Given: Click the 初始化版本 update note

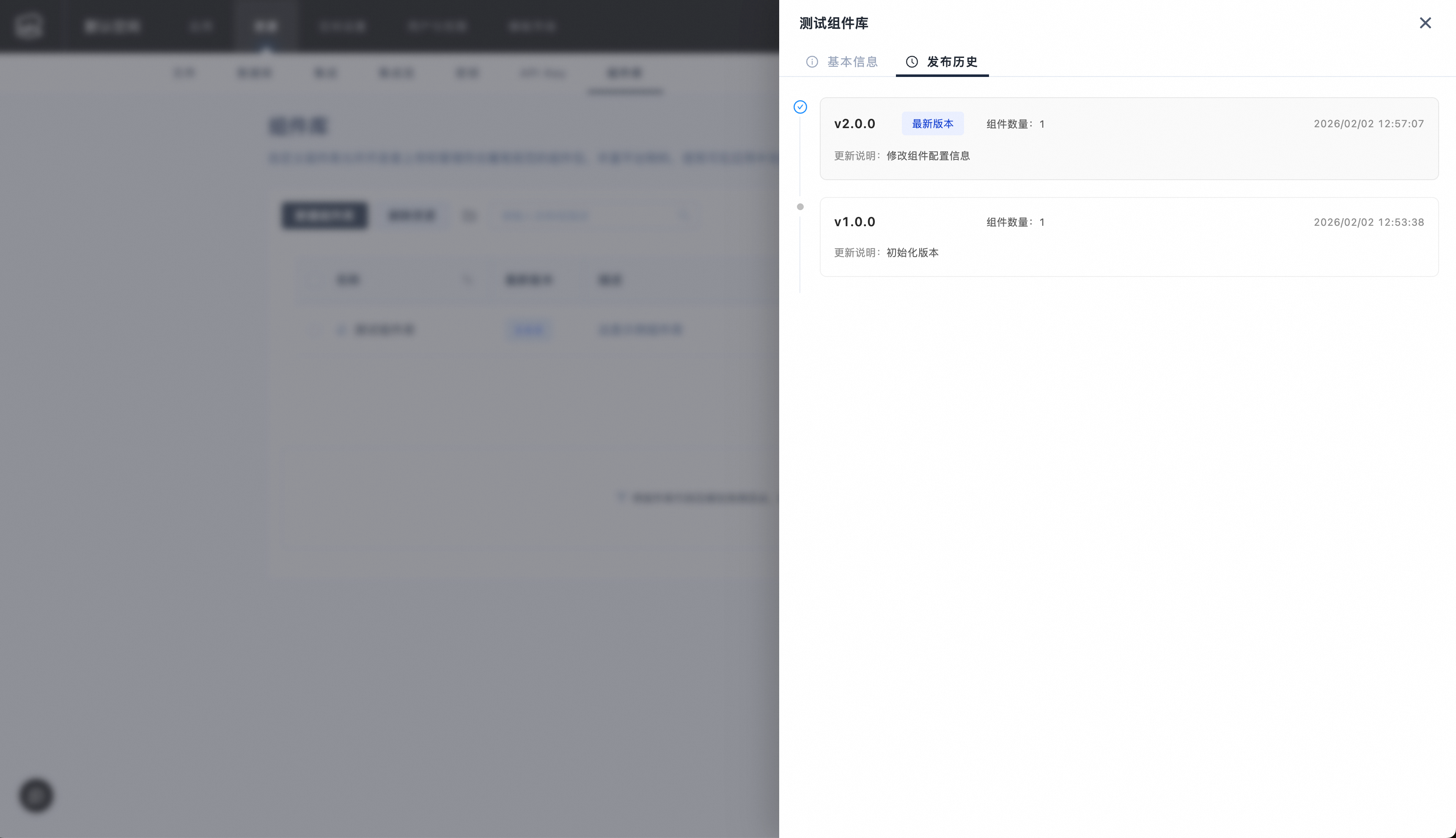Looking at the screenshot, I should click(912, 253).
